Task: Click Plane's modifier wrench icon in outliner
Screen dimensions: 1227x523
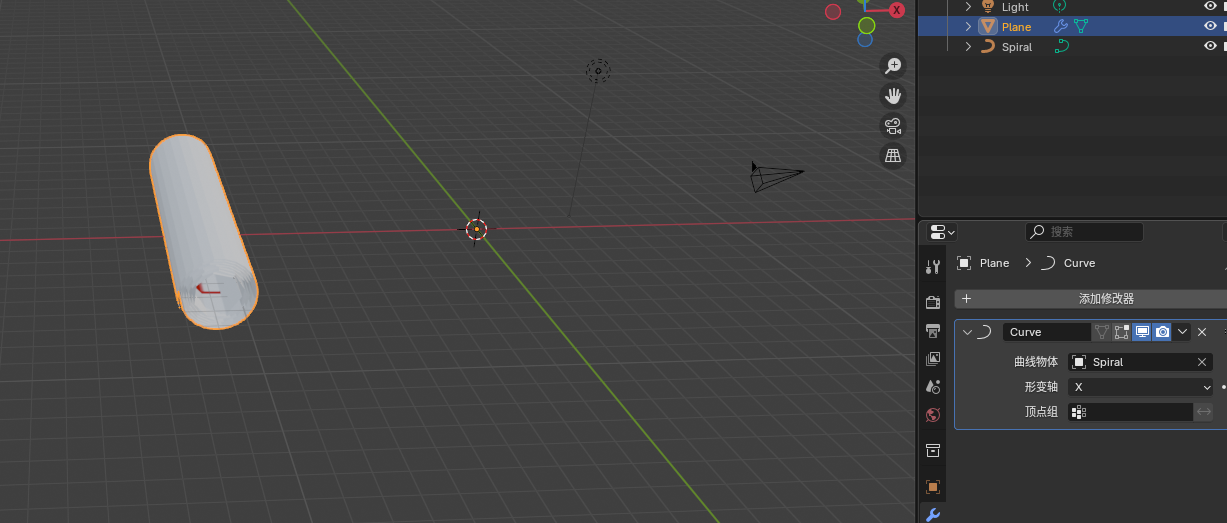Action: (x=1061, y=27)
